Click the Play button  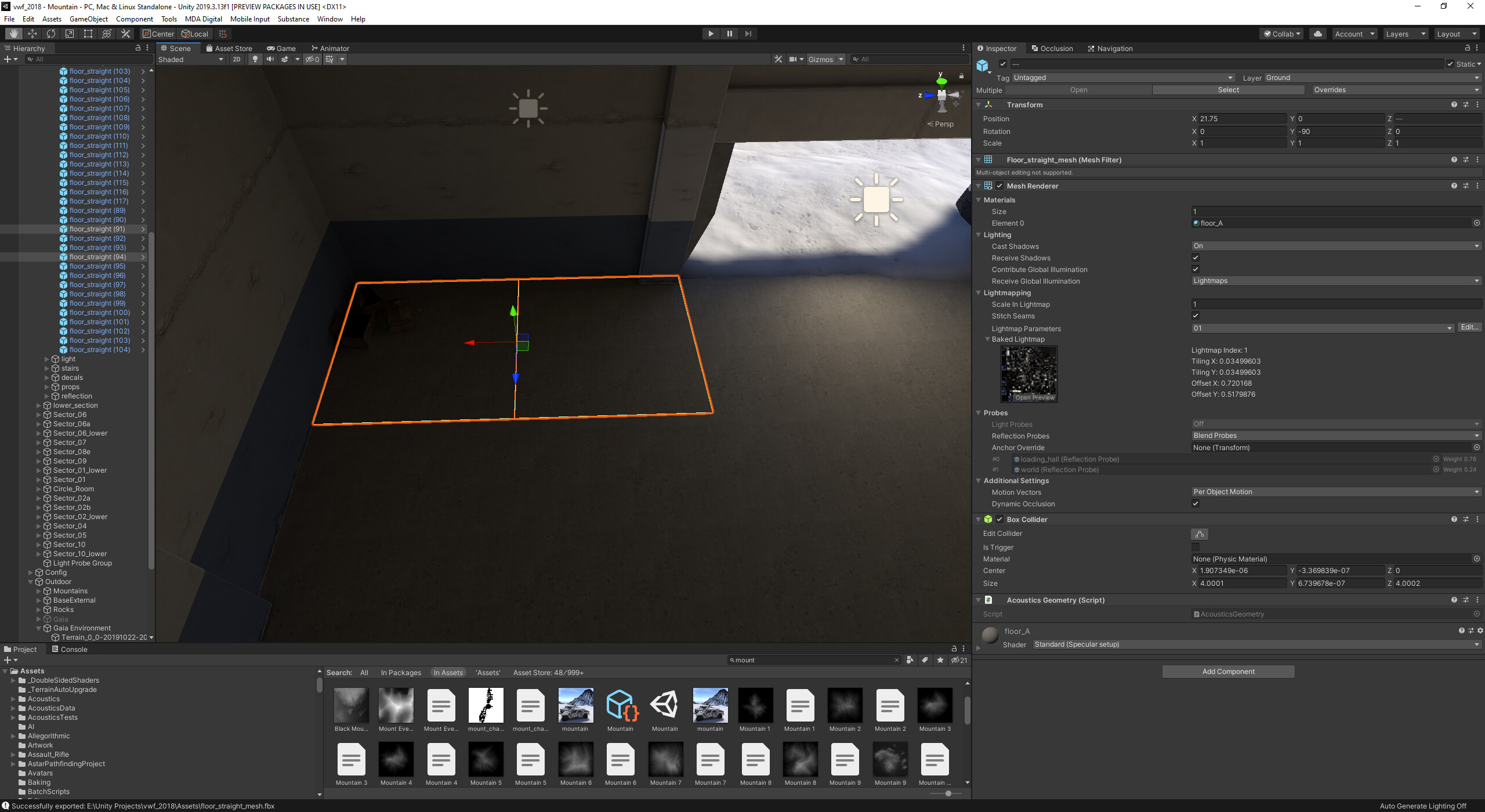(x=711, y=34)
